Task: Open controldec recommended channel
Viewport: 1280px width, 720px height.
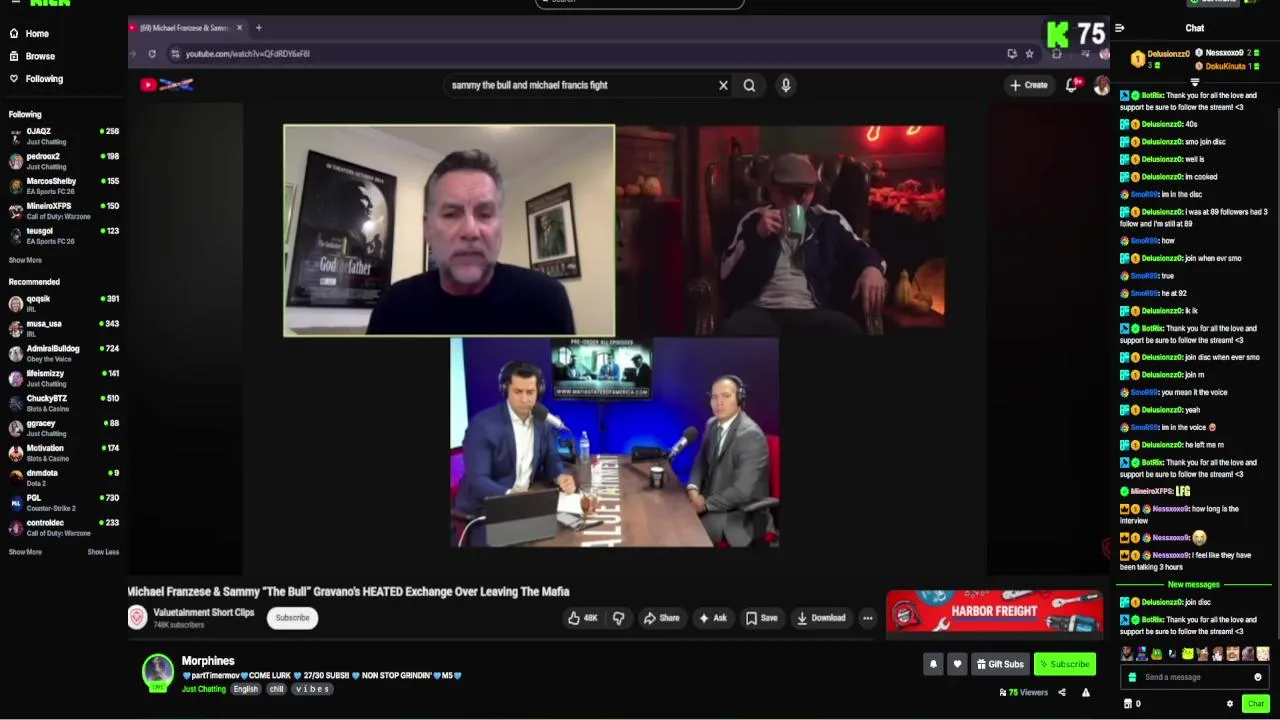Action: click(x=63, y=527)
